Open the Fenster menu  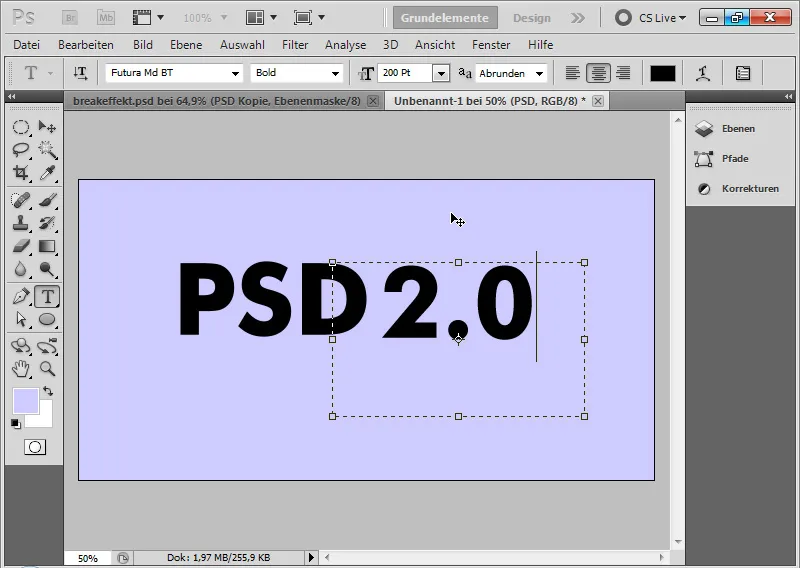tap(491, 45)
